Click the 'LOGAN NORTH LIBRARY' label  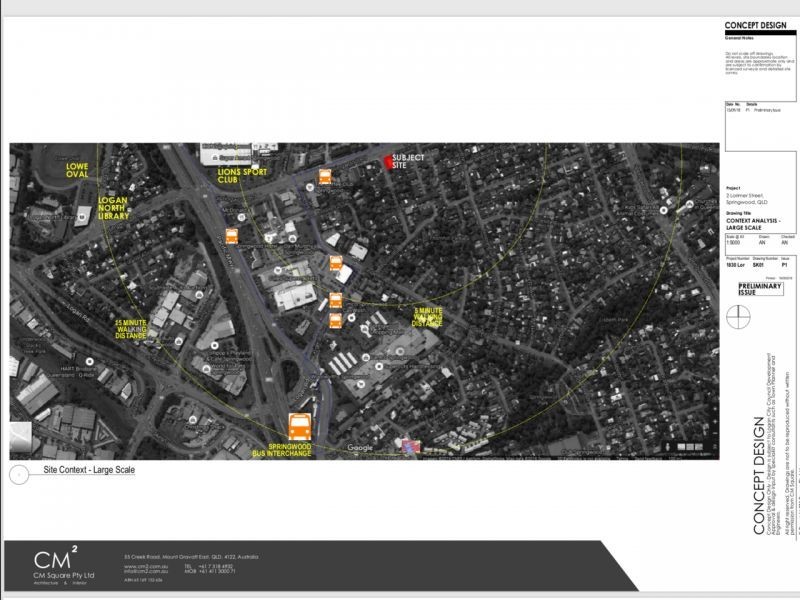pyautogui.click(x=113, y=208)
